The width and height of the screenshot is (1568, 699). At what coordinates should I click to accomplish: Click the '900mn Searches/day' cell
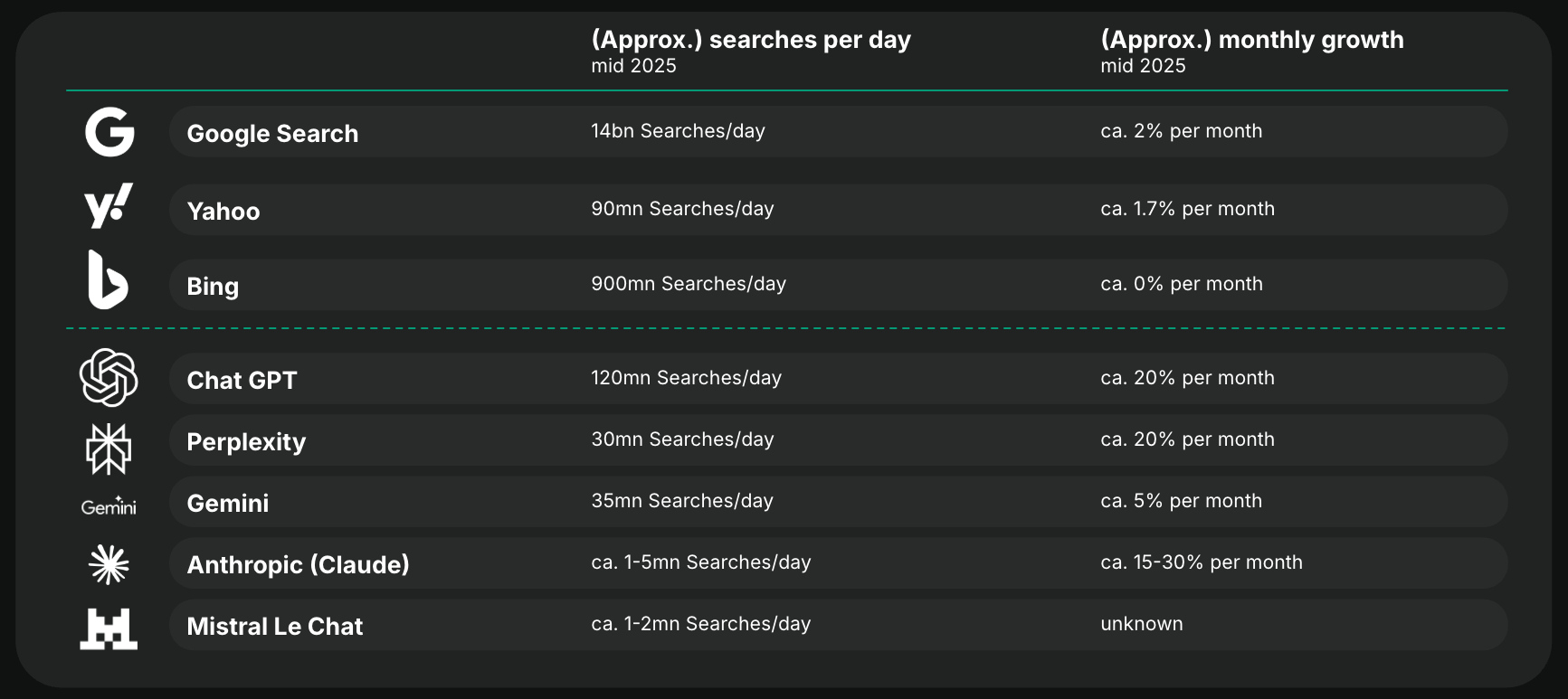pyautogui.click(x=689, y=284)
